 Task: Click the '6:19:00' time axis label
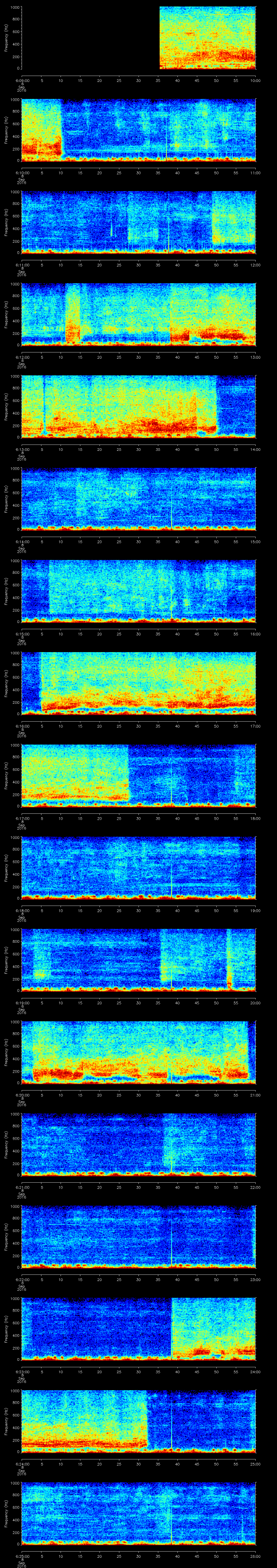(22, 1003)
